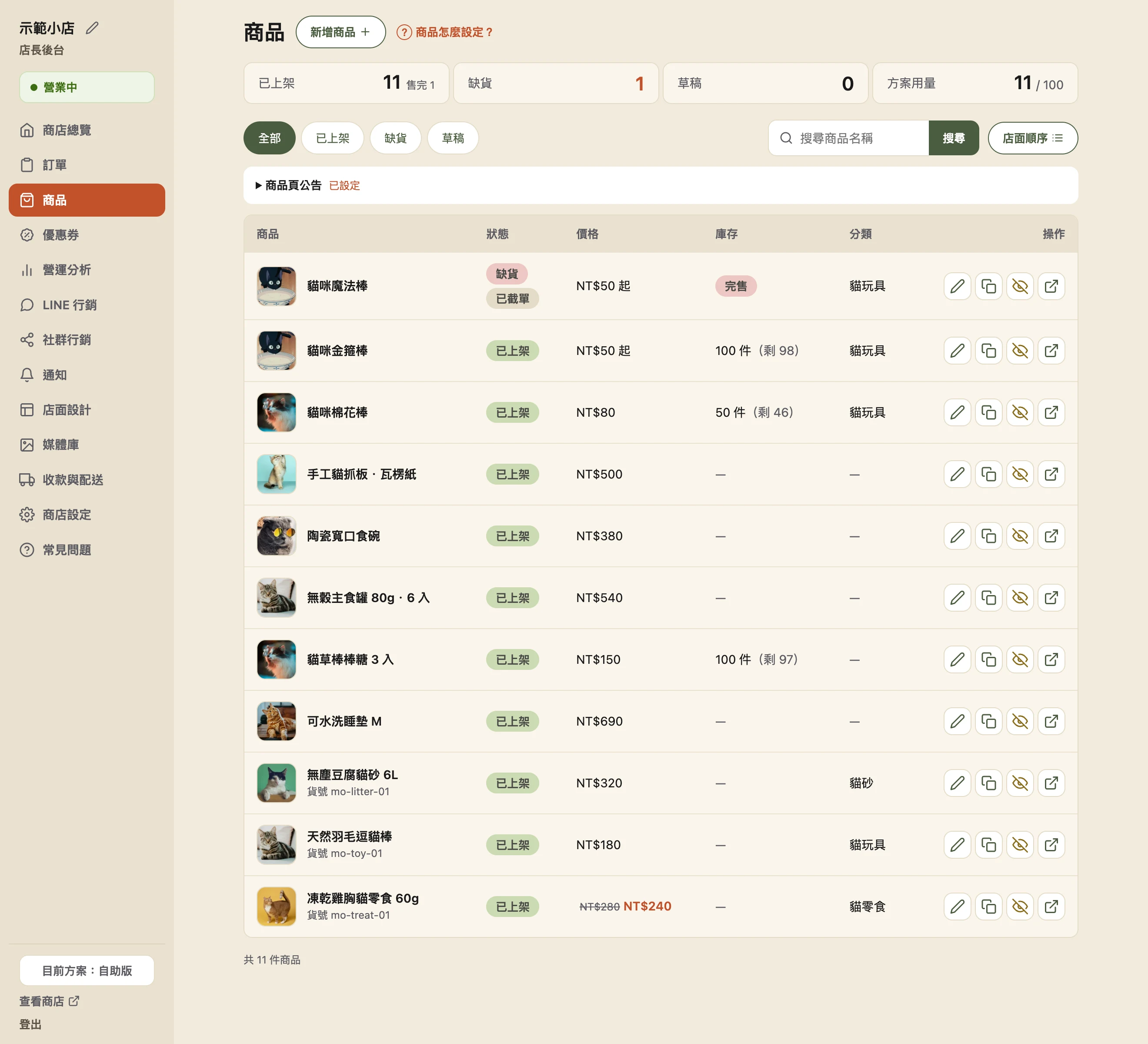Image resolution: width=1148 pixels, height=1044 pixels.
Task: Edit the 貓咪魔法棒 product
Action: [x=957, y=286]
